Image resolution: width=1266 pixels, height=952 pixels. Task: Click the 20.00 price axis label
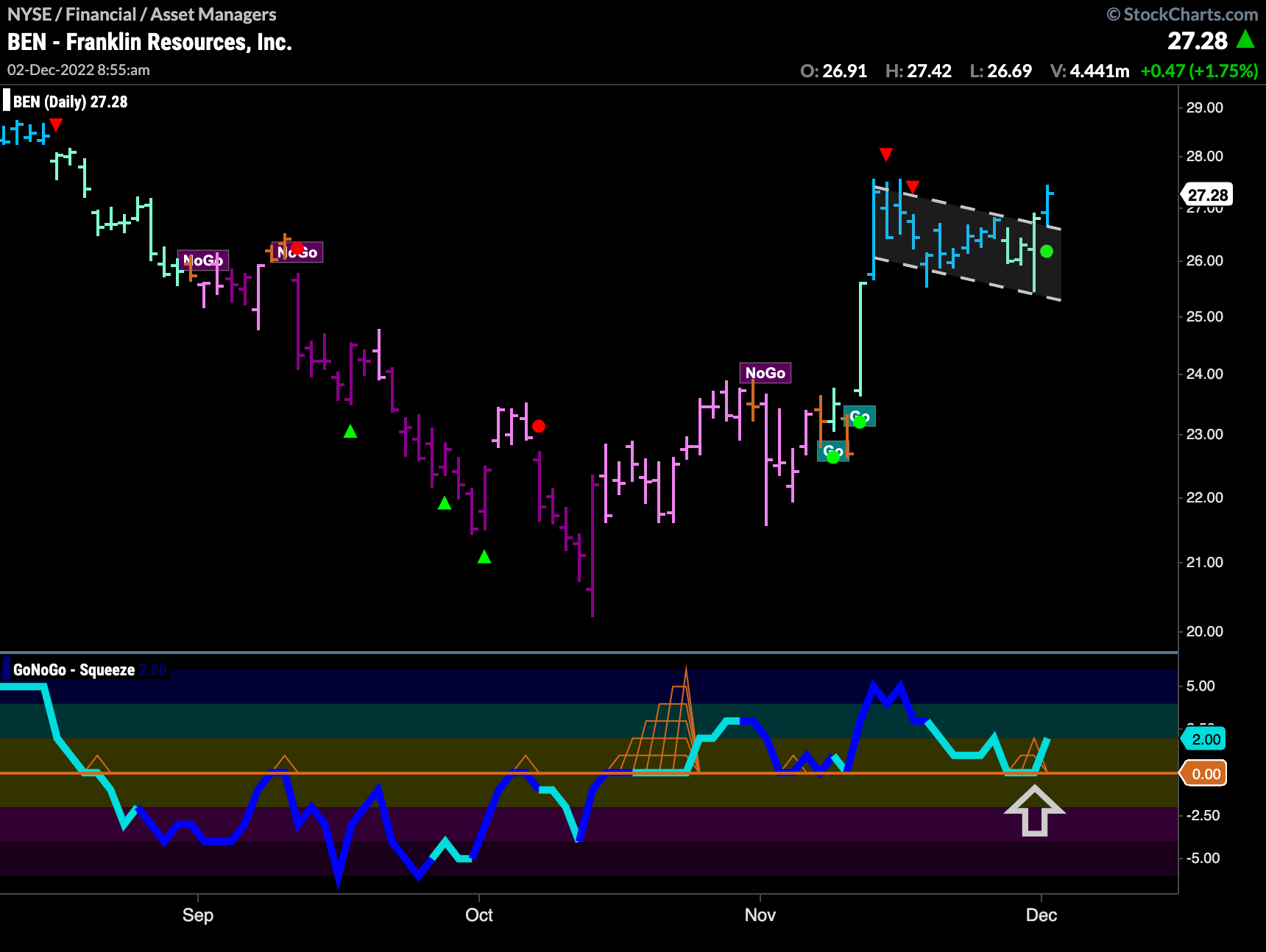coord(1205,631)
